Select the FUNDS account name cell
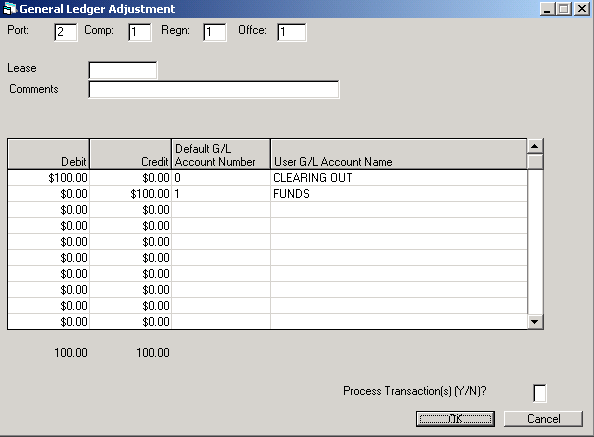Image resolution: width=594 pixels, height=437 pixels. click(399, 194)
